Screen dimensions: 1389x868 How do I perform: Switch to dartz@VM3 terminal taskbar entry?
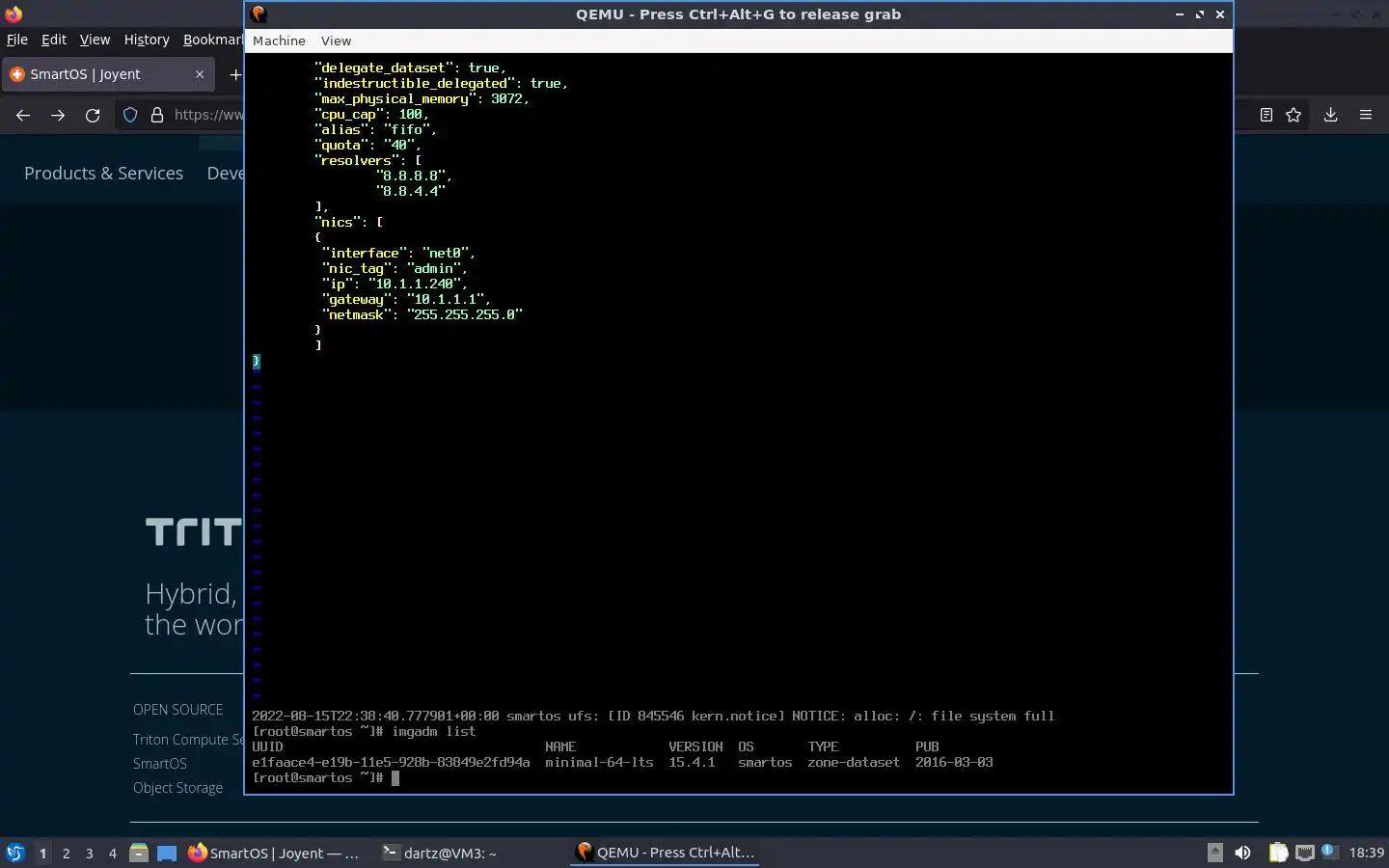[440, 853]
